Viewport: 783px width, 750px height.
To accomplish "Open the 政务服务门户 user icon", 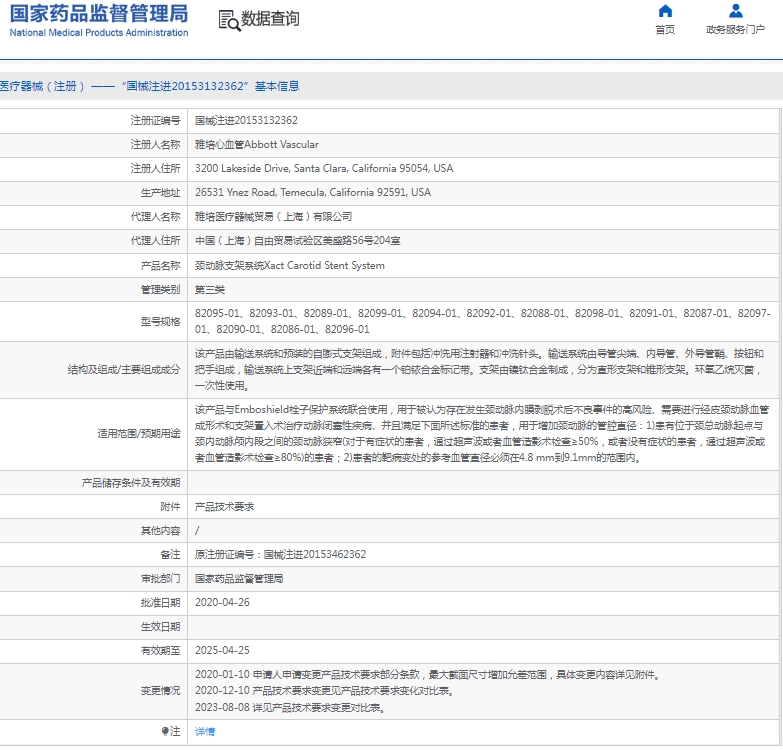I will [736, 10].
